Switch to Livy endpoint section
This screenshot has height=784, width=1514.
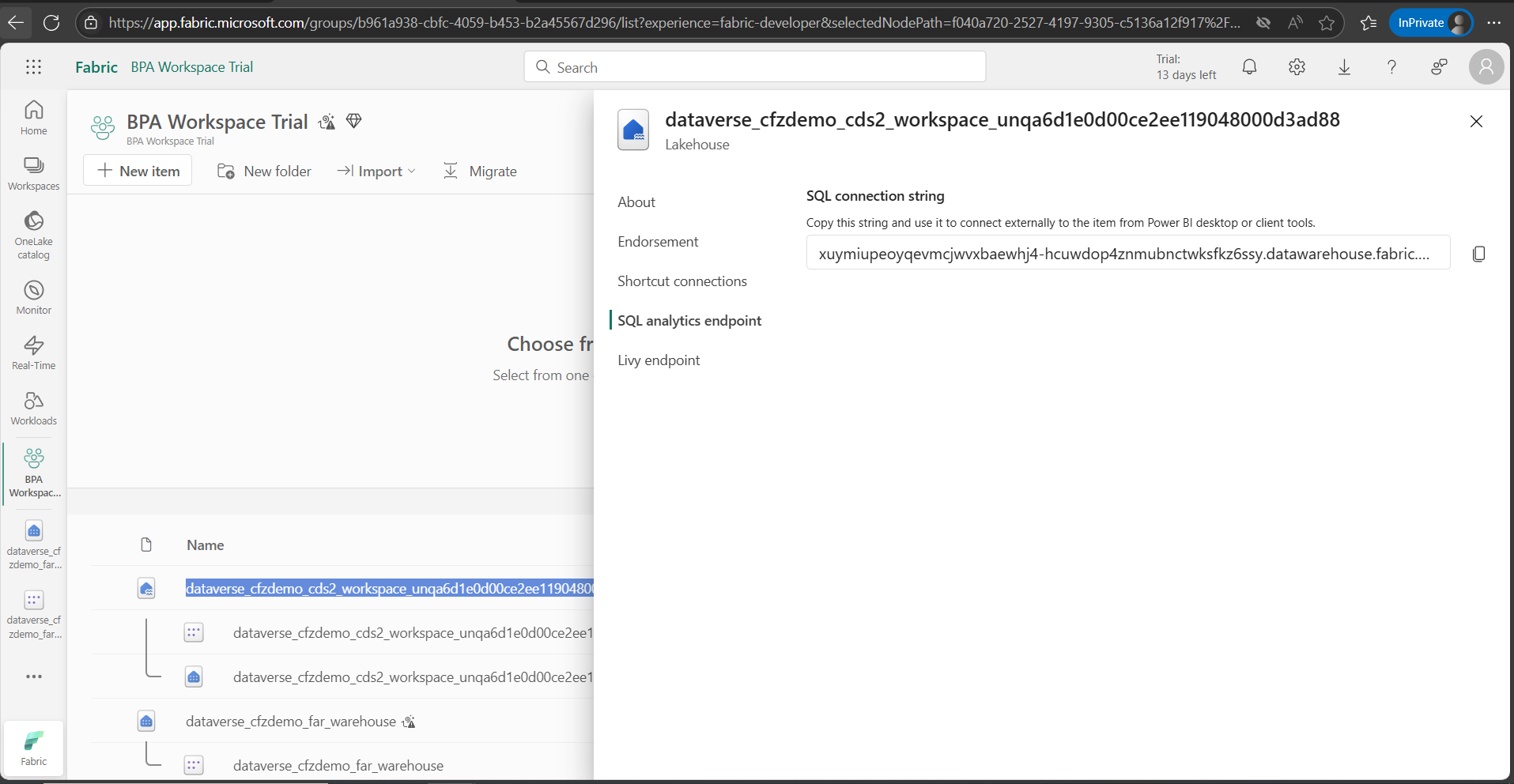[x=659, y=360]
